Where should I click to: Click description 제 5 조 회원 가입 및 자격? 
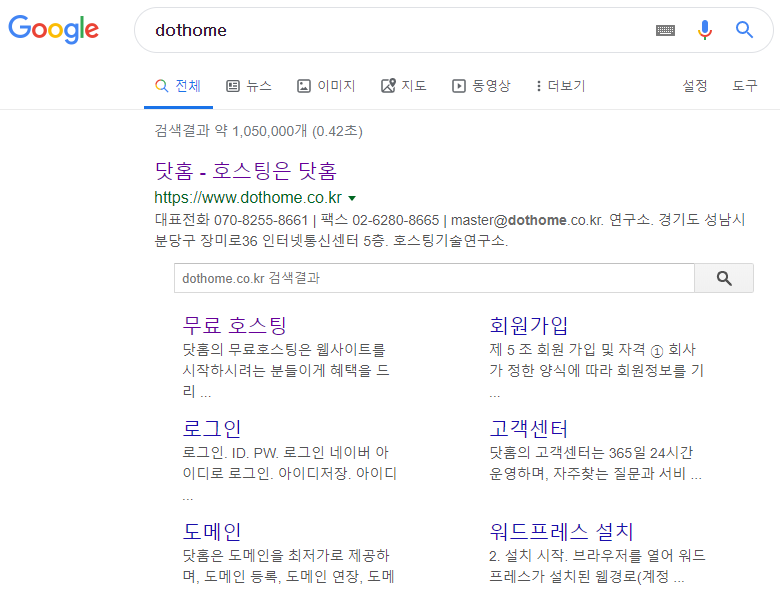click(x=592, y=350)
